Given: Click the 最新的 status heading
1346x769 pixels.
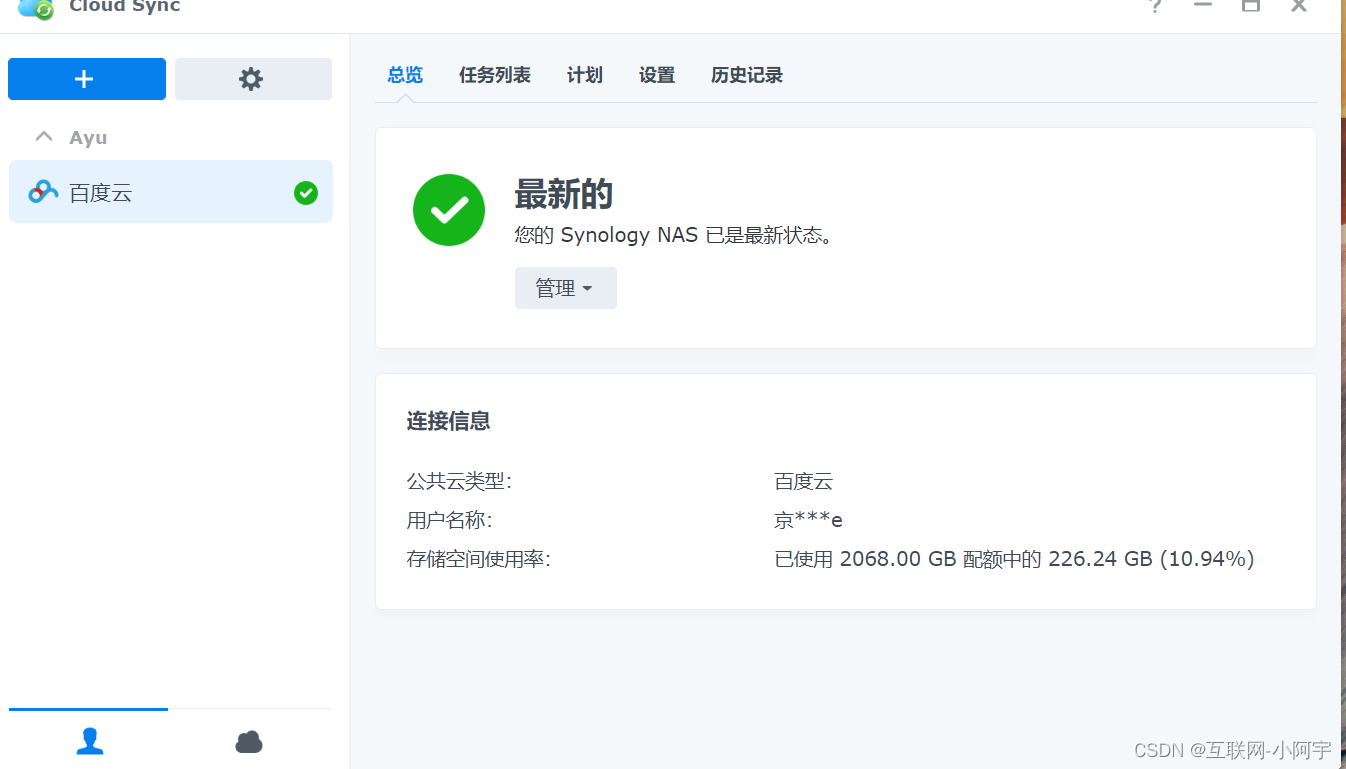Looking at the screenshot, I should tap(564, 194).
